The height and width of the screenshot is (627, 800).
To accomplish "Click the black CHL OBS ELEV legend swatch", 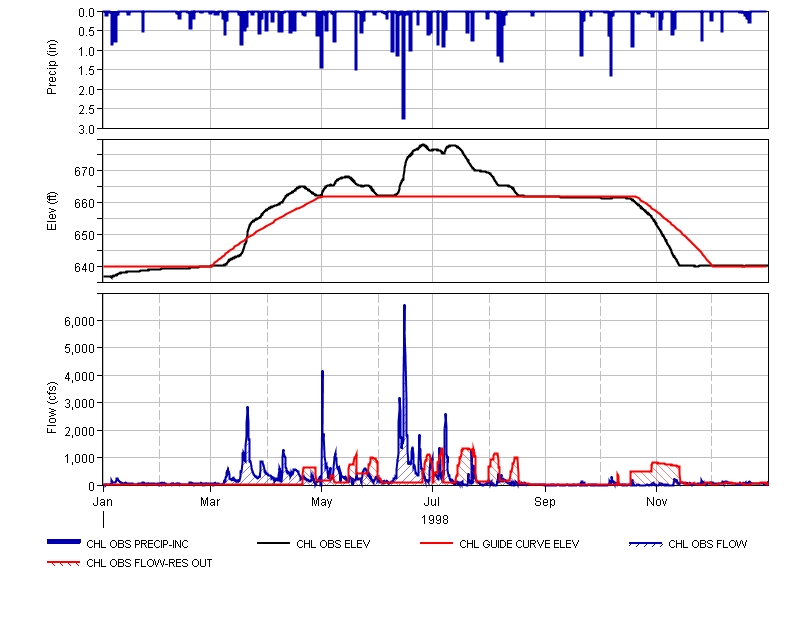I will (x=274, y=544).
